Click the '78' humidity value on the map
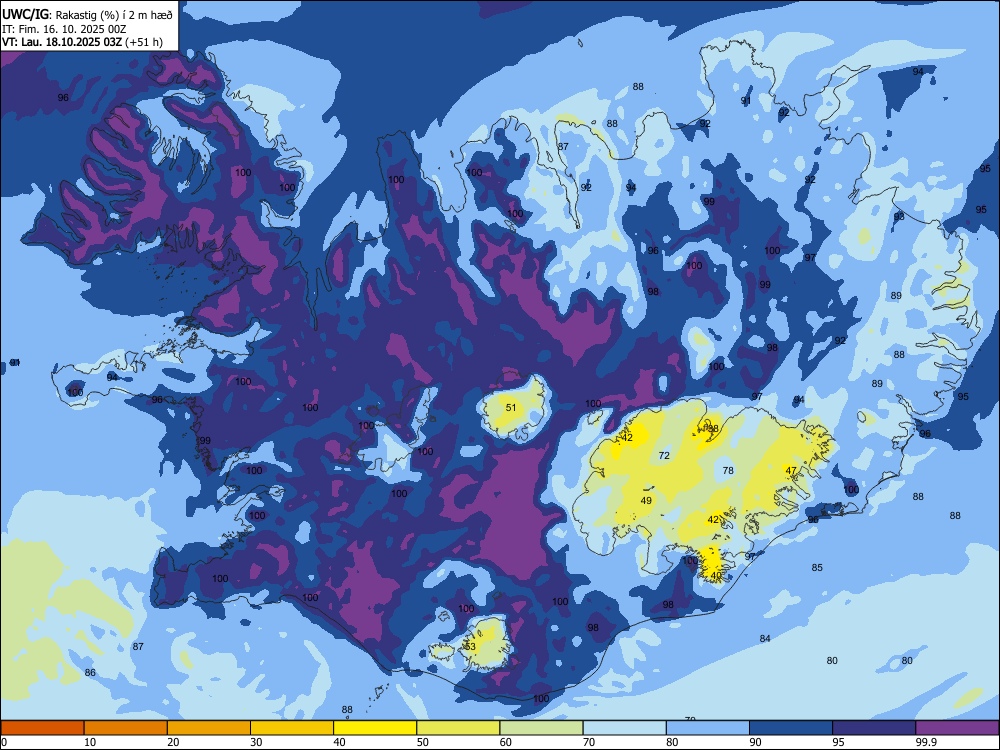Screen dimensions: 1000x750 (x=728, y=471)
